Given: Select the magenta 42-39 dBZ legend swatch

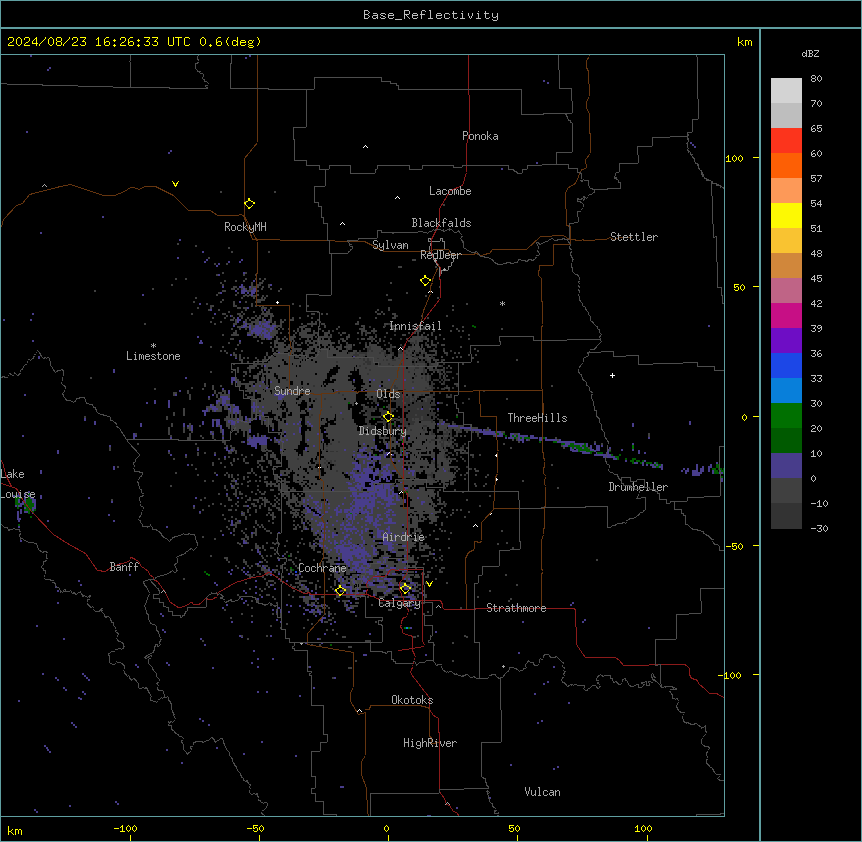Looking at the screenshot, I should [x=786, y=315].
